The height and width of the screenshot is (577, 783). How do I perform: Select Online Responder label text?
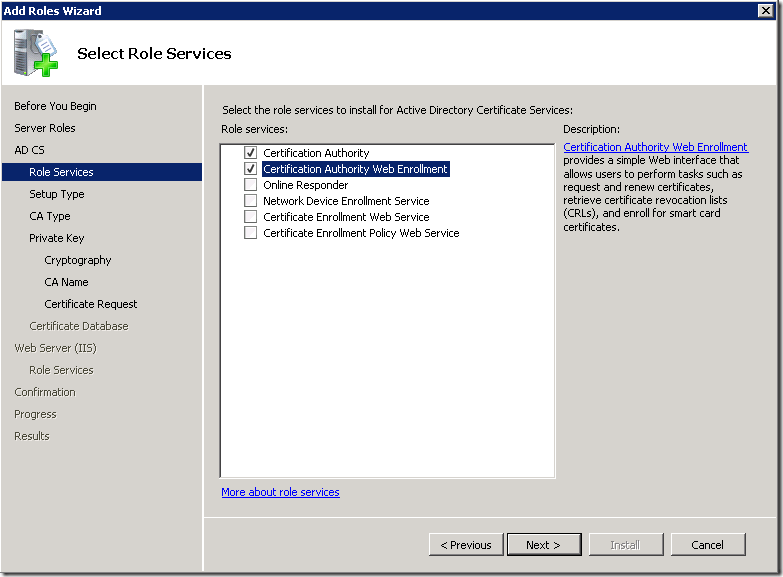[x=306, y=185]
